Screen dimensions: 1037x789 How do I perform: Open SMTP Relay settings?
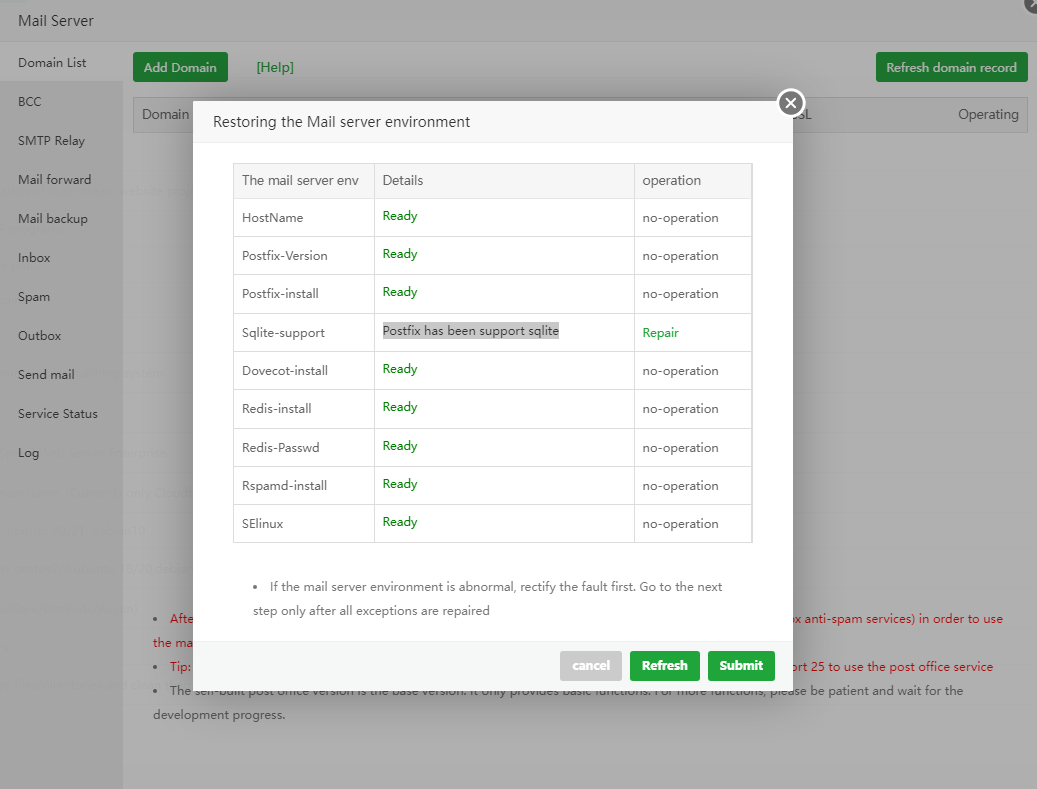[x=51, y=141]
